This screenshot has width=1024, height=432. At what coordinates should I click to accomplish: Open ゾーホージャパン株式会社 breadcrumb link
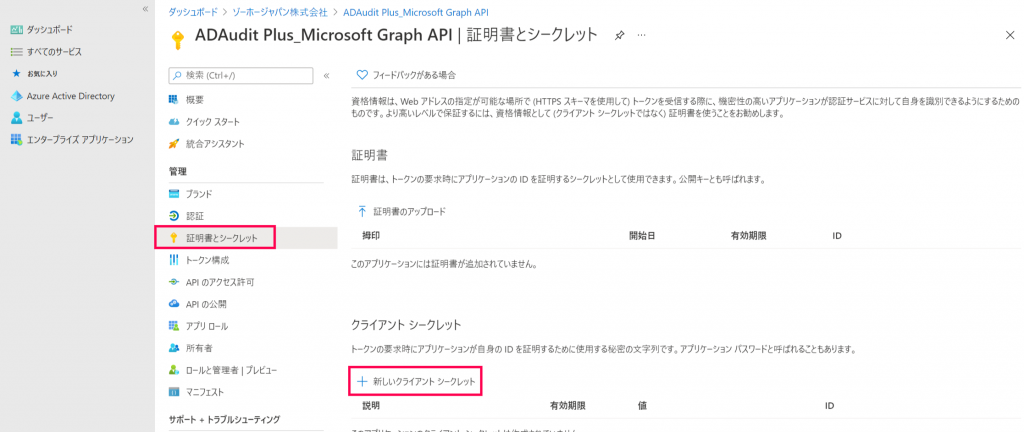click(x=280, y=12)
